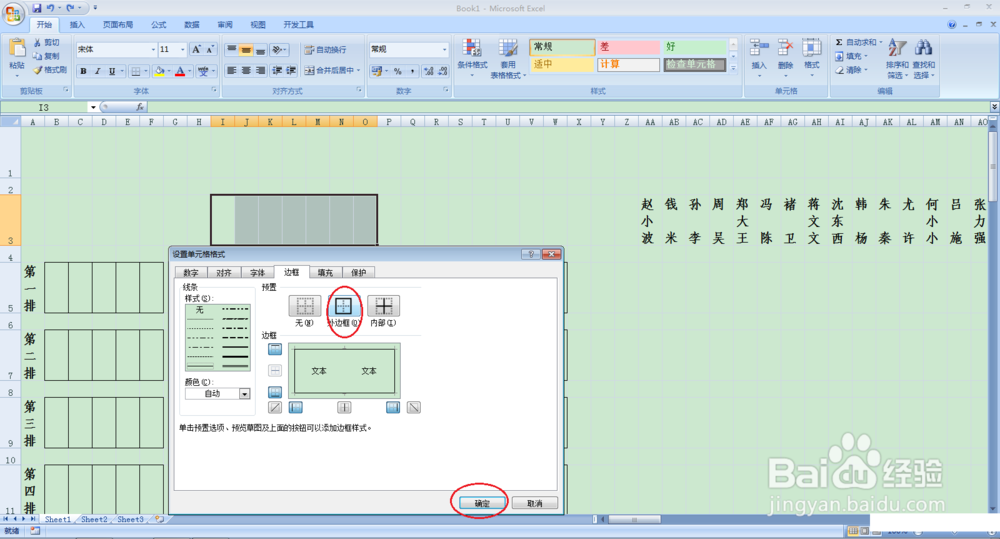Click the Increase Indent icon
Screen dimensions: 1000x539
(x=291, y=70)
